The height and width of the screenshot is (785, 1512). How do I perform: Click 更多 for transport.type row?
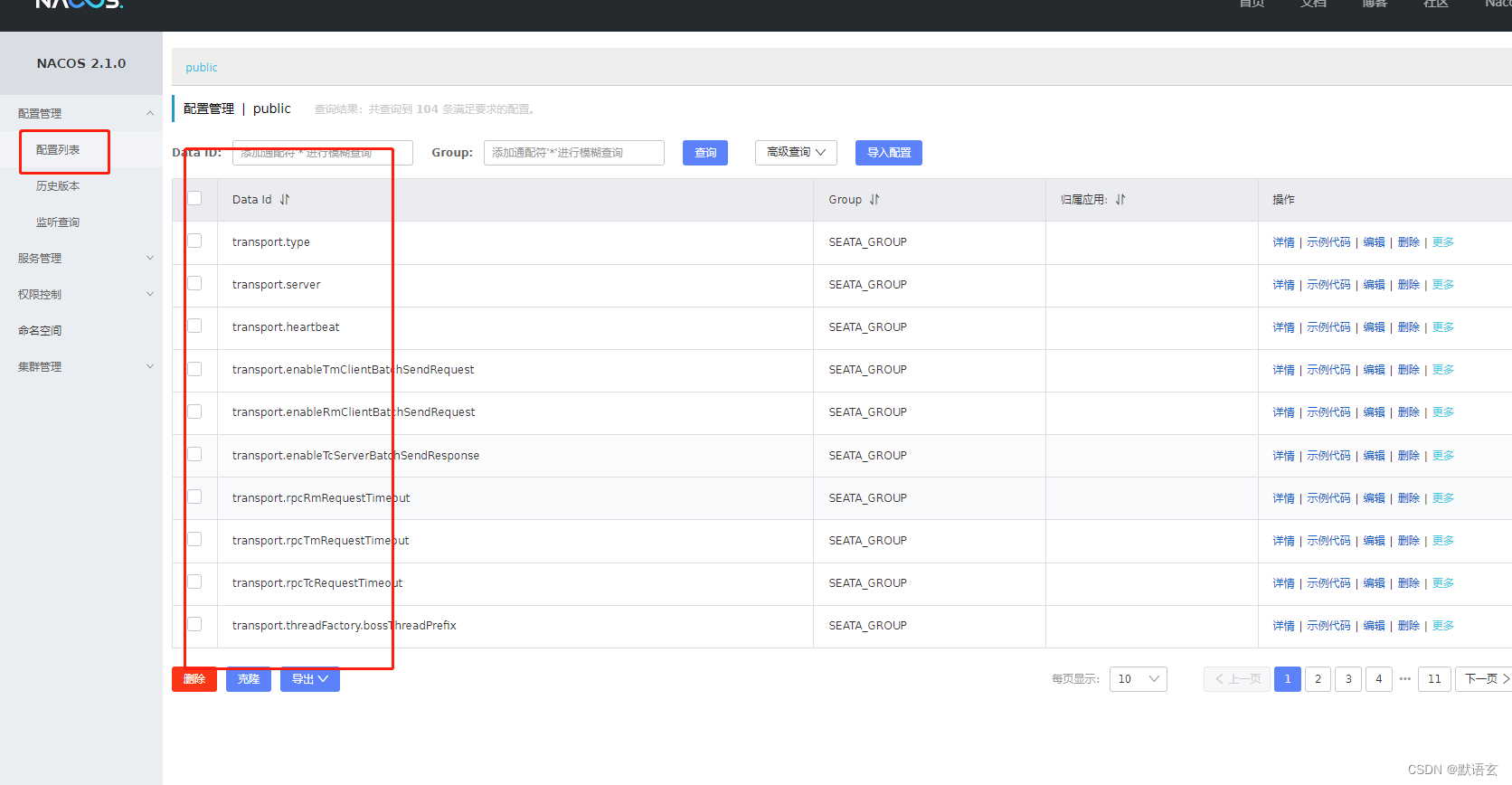click(1443, 242)
